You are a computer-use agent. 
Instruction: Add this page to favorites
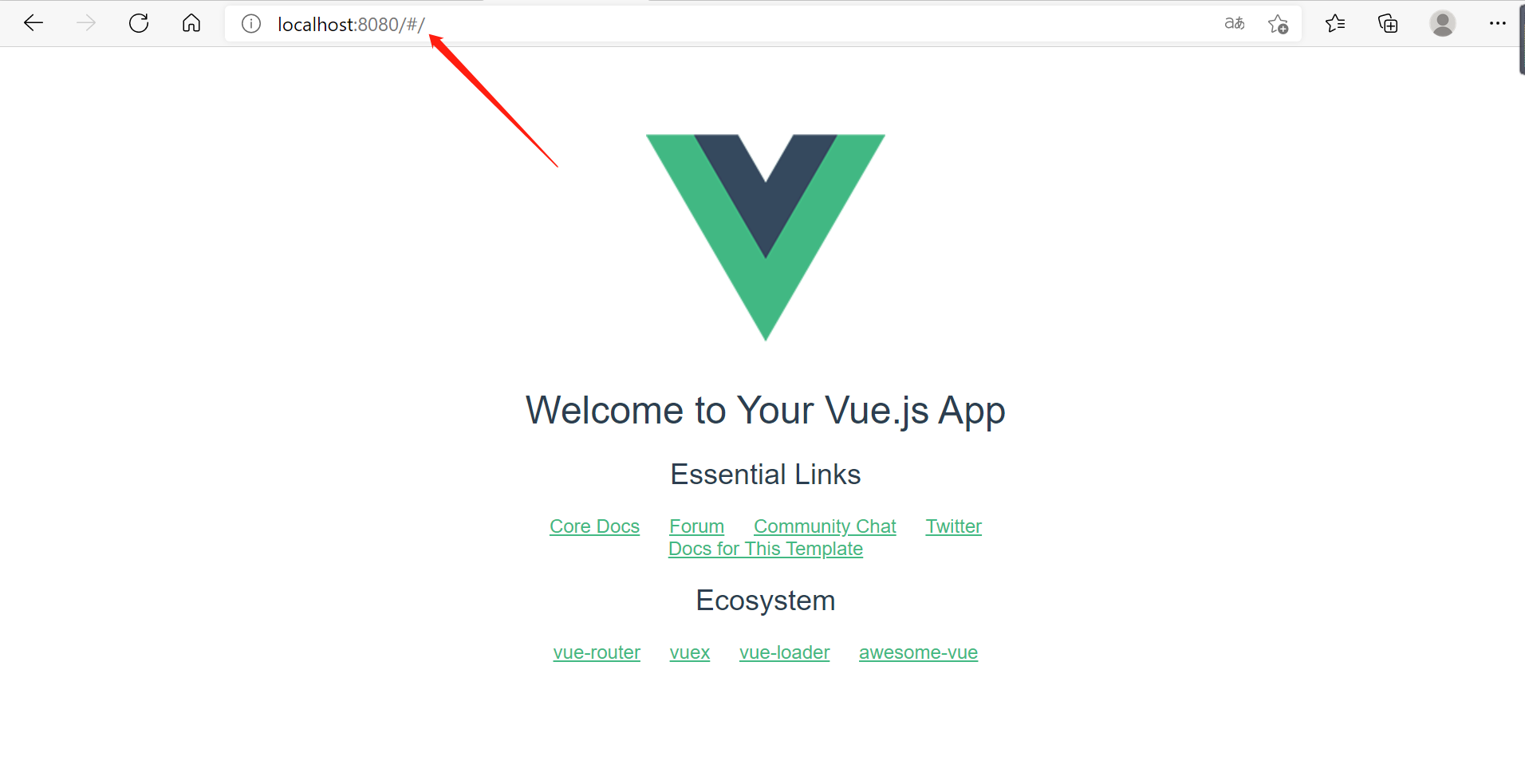[x=1278, y=24]
